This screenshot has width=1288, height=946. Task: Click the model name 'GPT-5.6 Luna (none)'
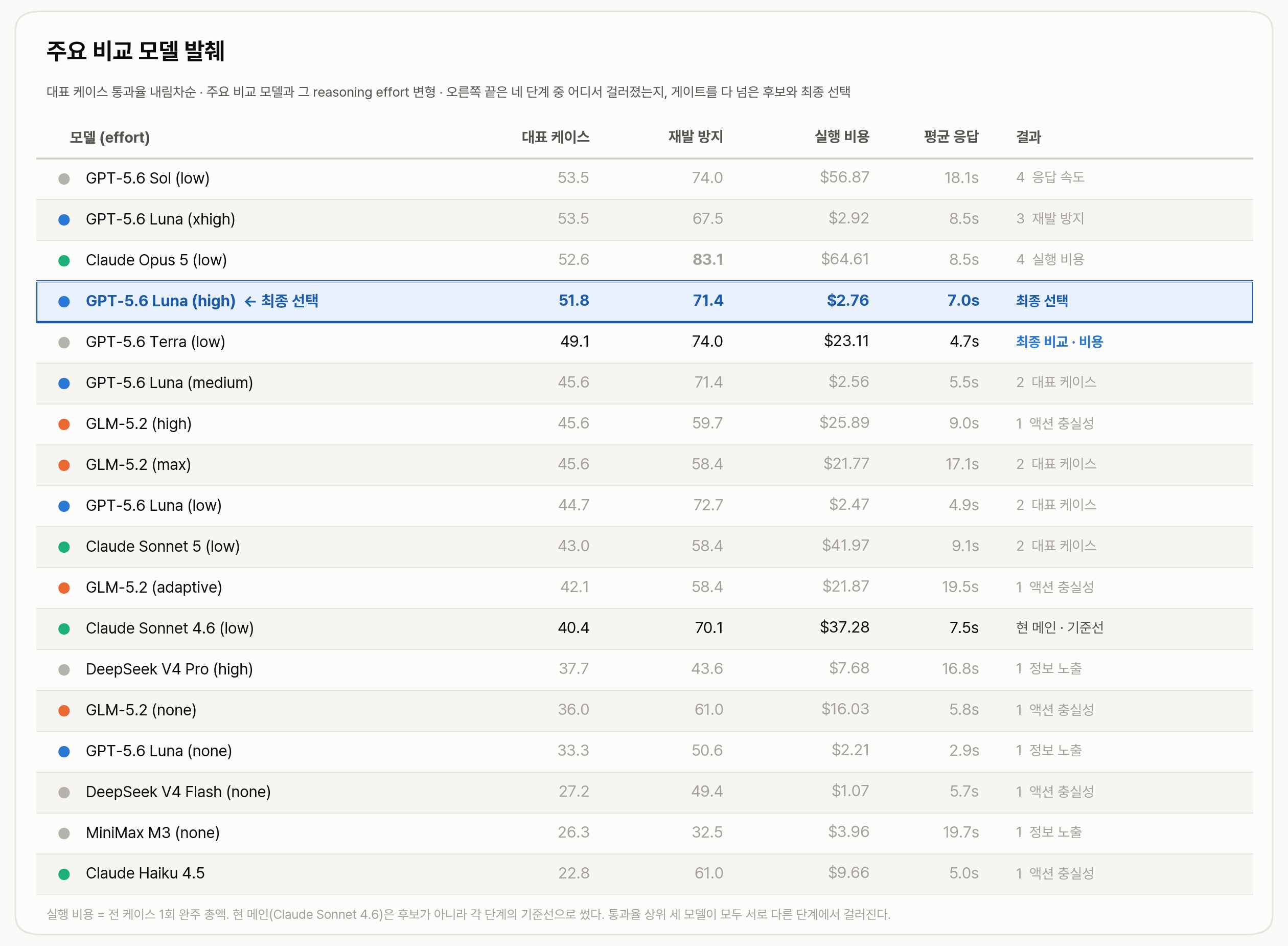[158, 751]
